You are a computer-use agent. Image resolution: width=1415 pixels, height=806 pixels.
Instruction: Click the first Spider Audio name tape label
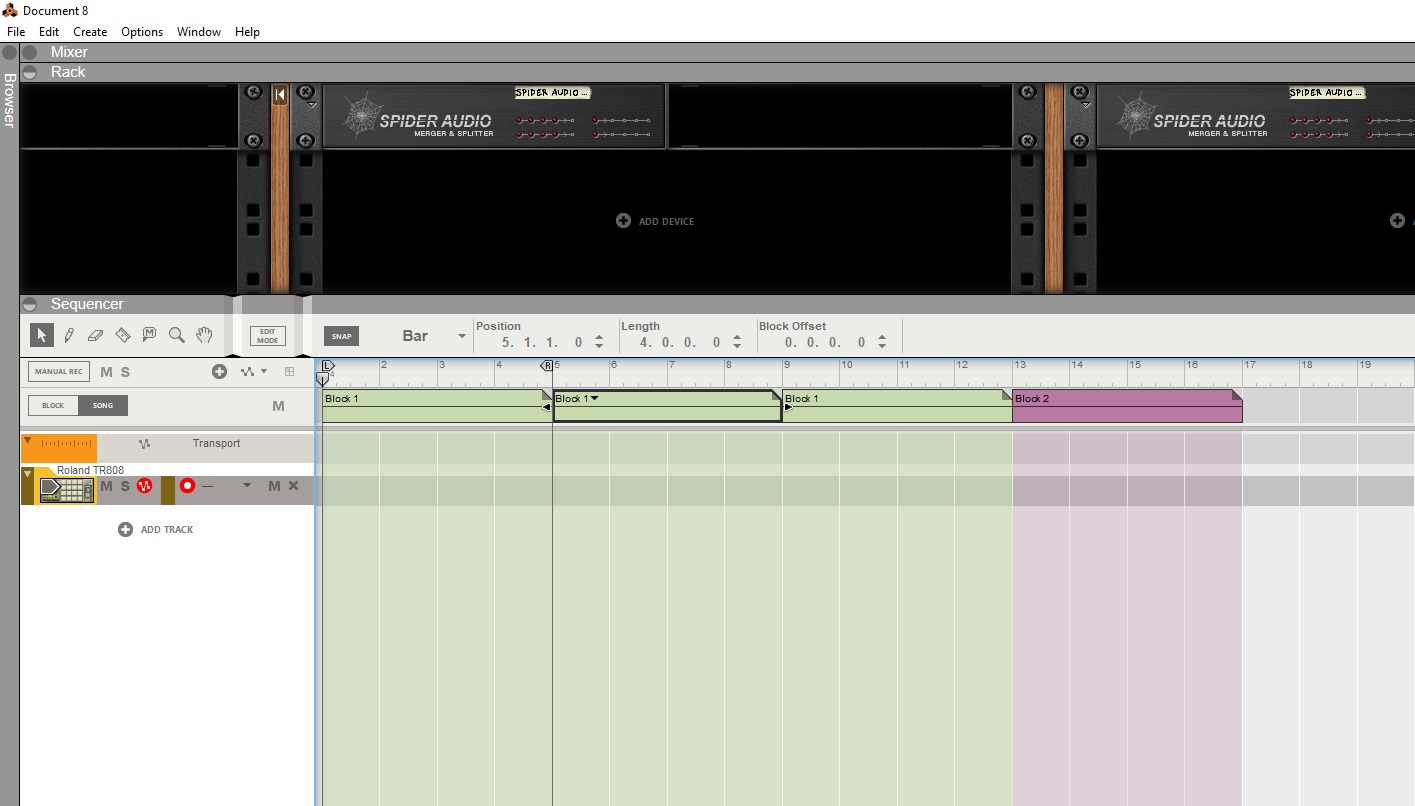[x=553, y=92]
